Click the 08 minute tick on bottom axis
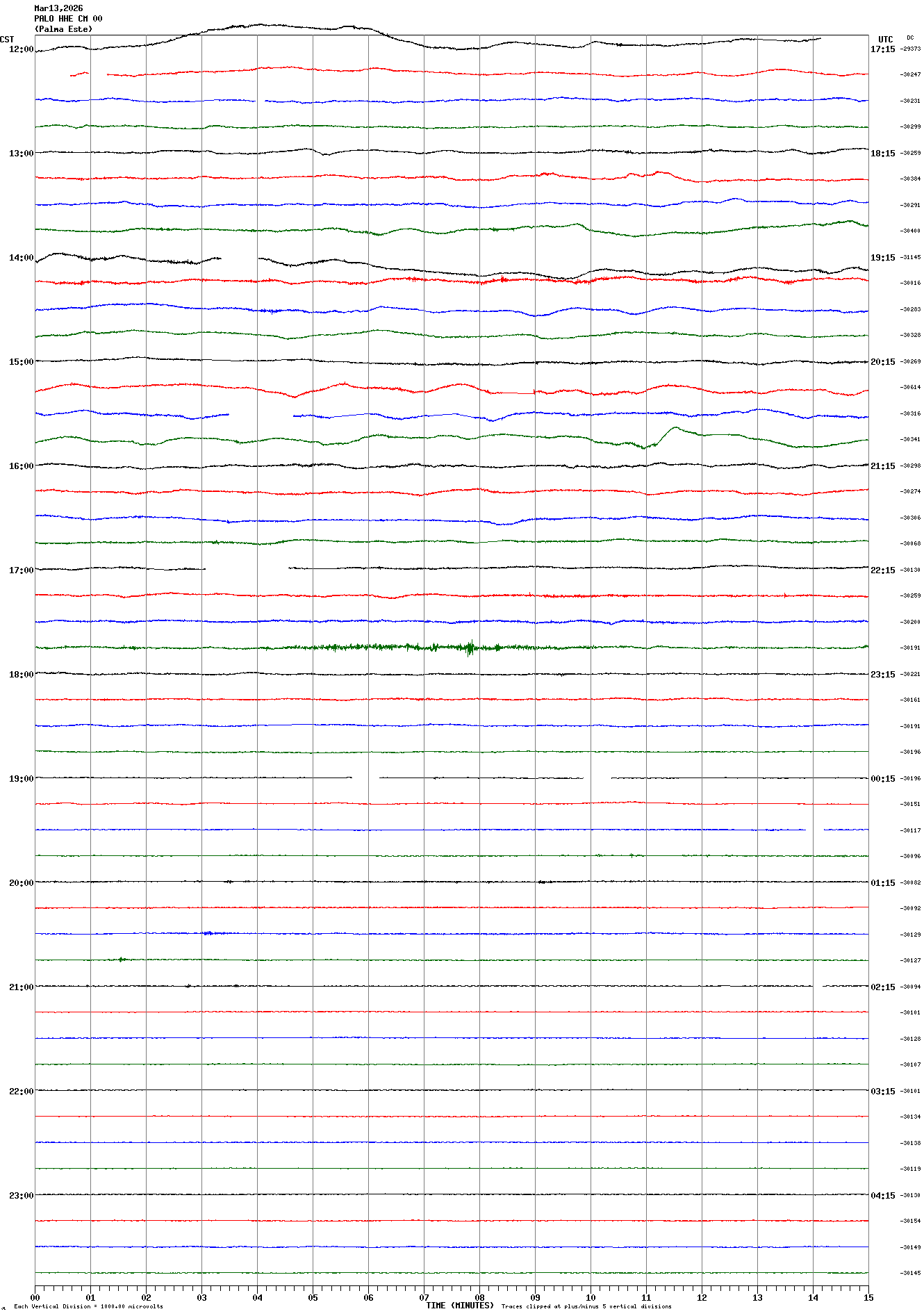Viewport: 924px width, 1316px height. point(479,1297)
